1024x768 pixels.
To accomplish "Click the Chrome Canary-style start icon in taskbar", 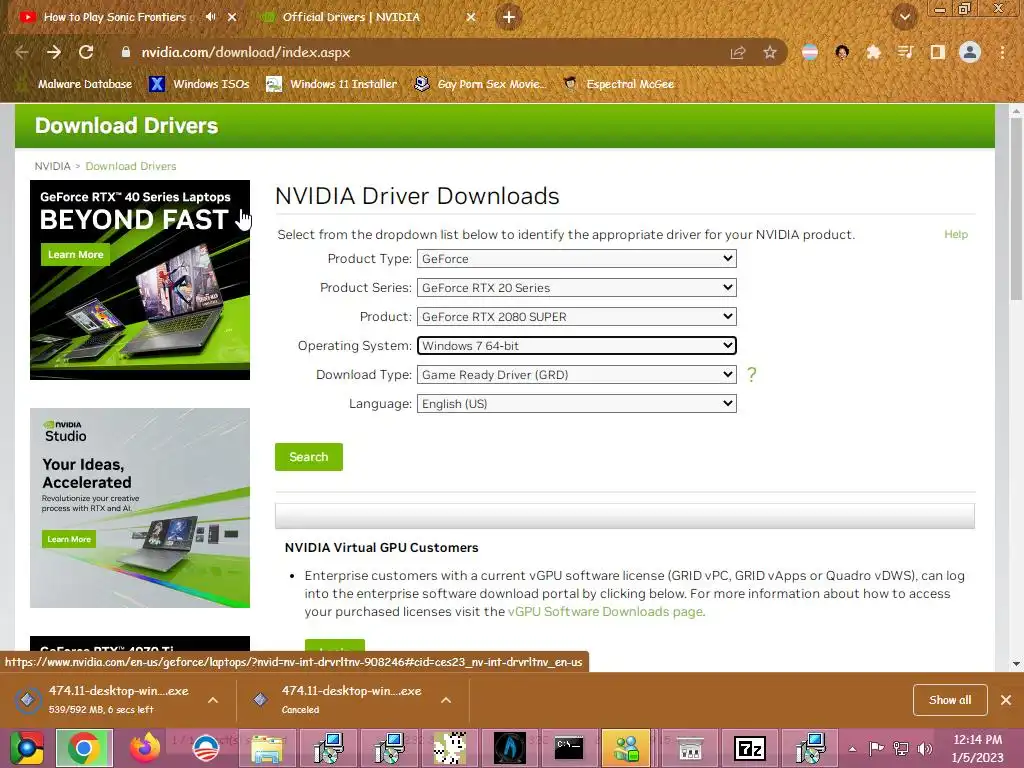I will click(26, 748).
